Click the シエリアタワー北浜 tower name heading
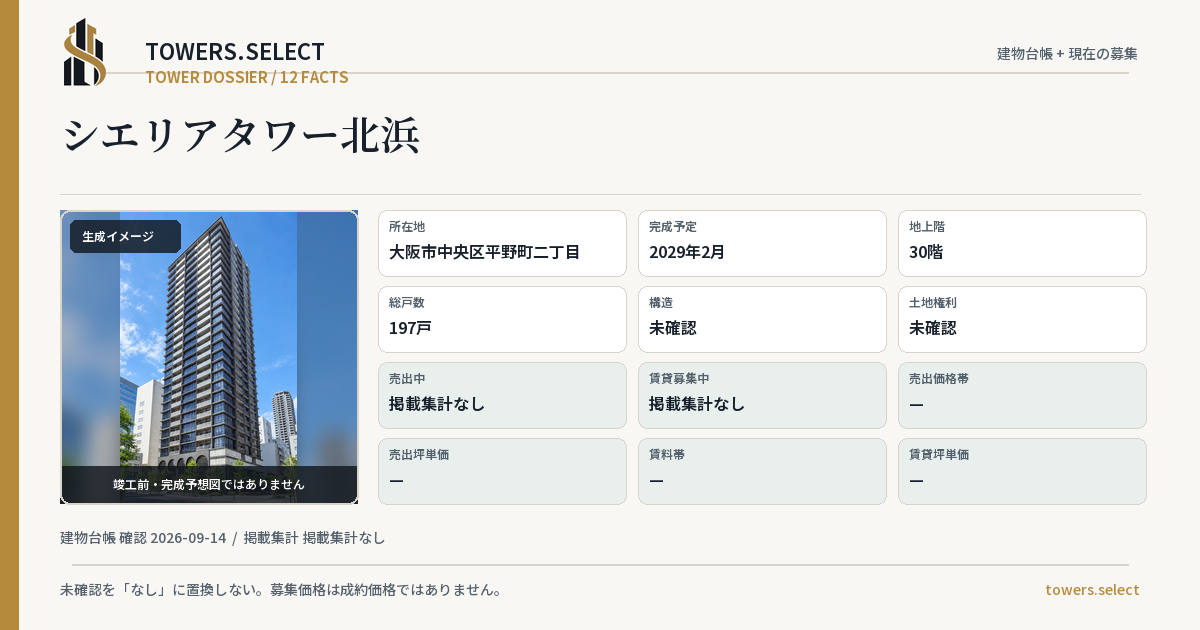1200x630 pixels. pos(240,135)
